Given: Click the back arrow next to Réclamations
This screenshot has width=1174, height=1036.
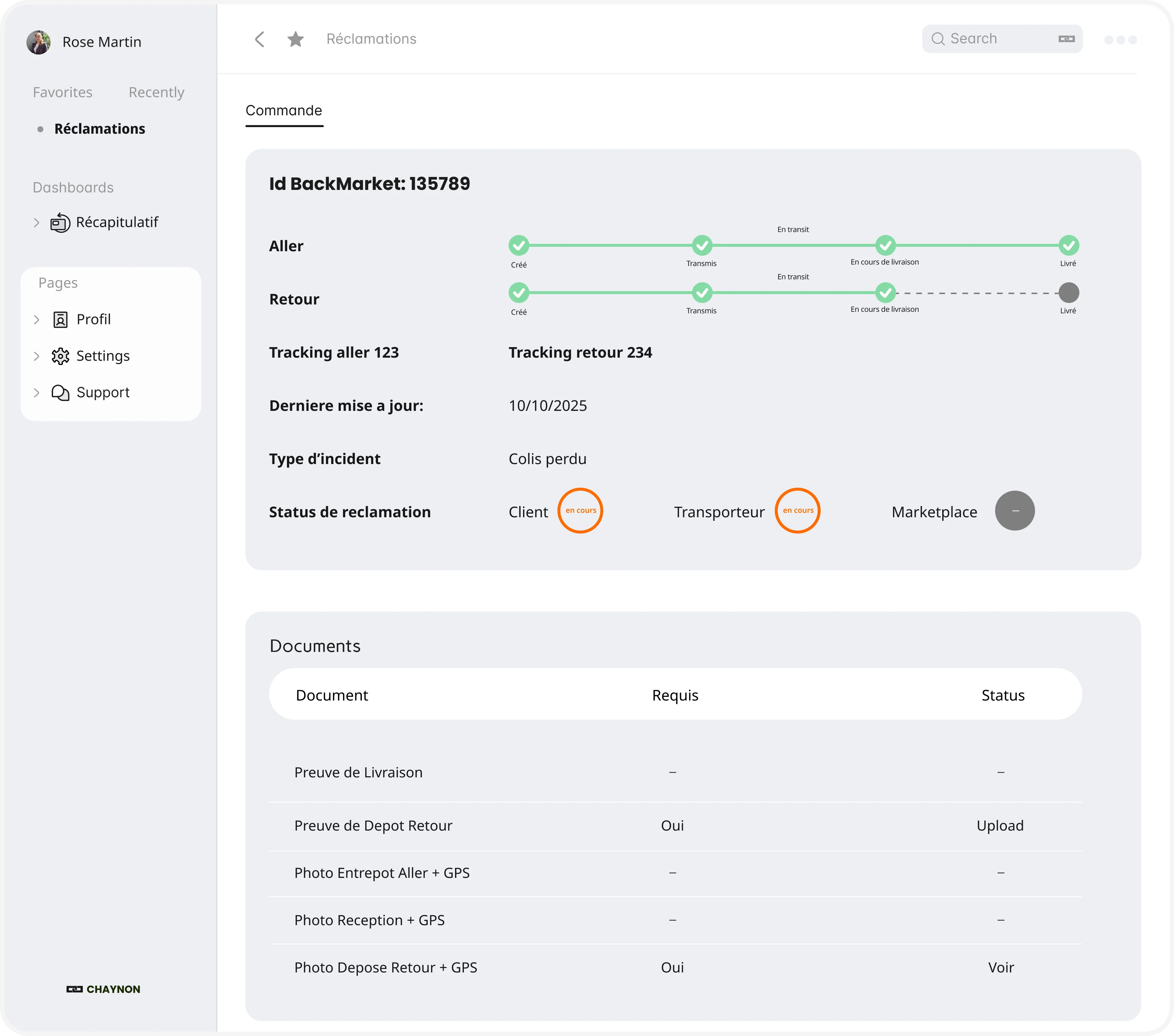Looking at the screenshot, I should (x=259, y=39).
